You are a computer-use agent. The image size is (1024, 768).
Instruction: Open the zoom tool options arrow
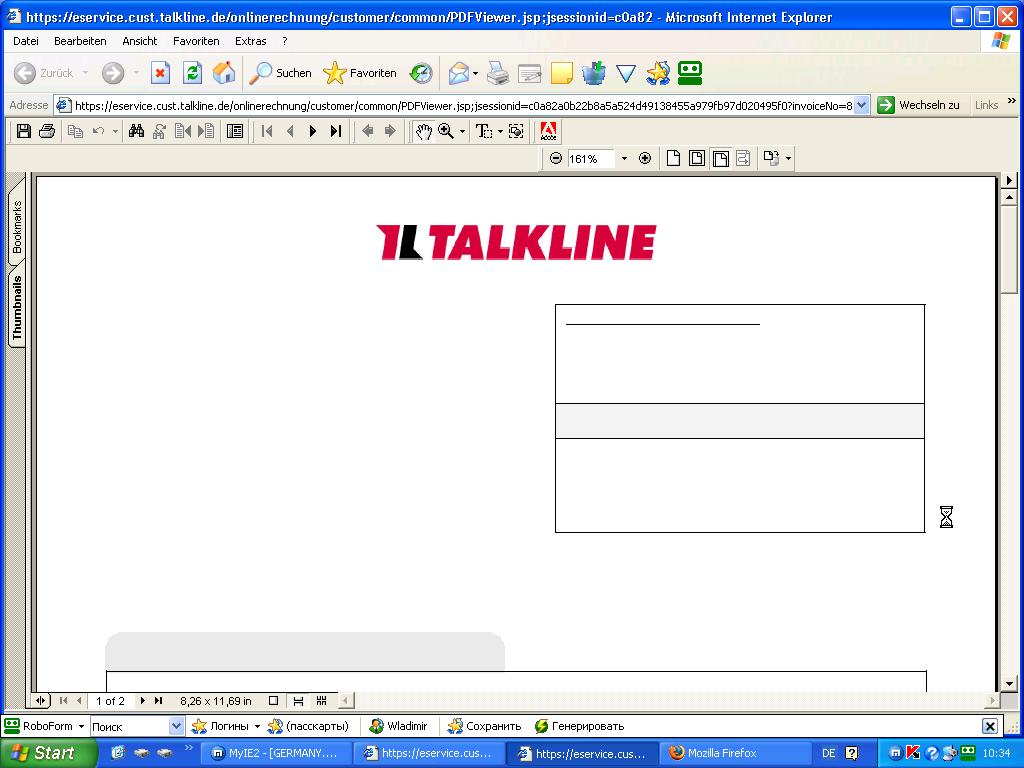(462, 131)
